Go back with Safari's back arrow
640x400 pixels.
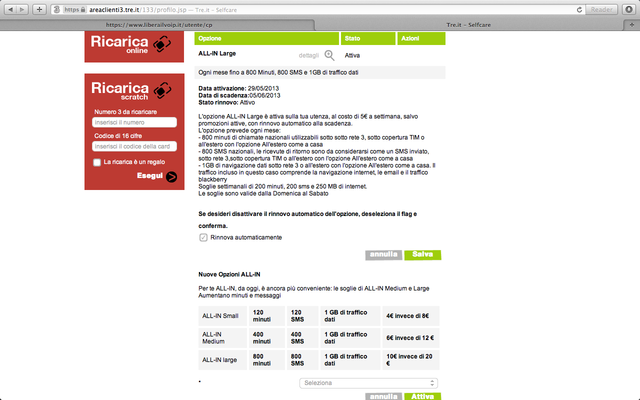point(11,9)
